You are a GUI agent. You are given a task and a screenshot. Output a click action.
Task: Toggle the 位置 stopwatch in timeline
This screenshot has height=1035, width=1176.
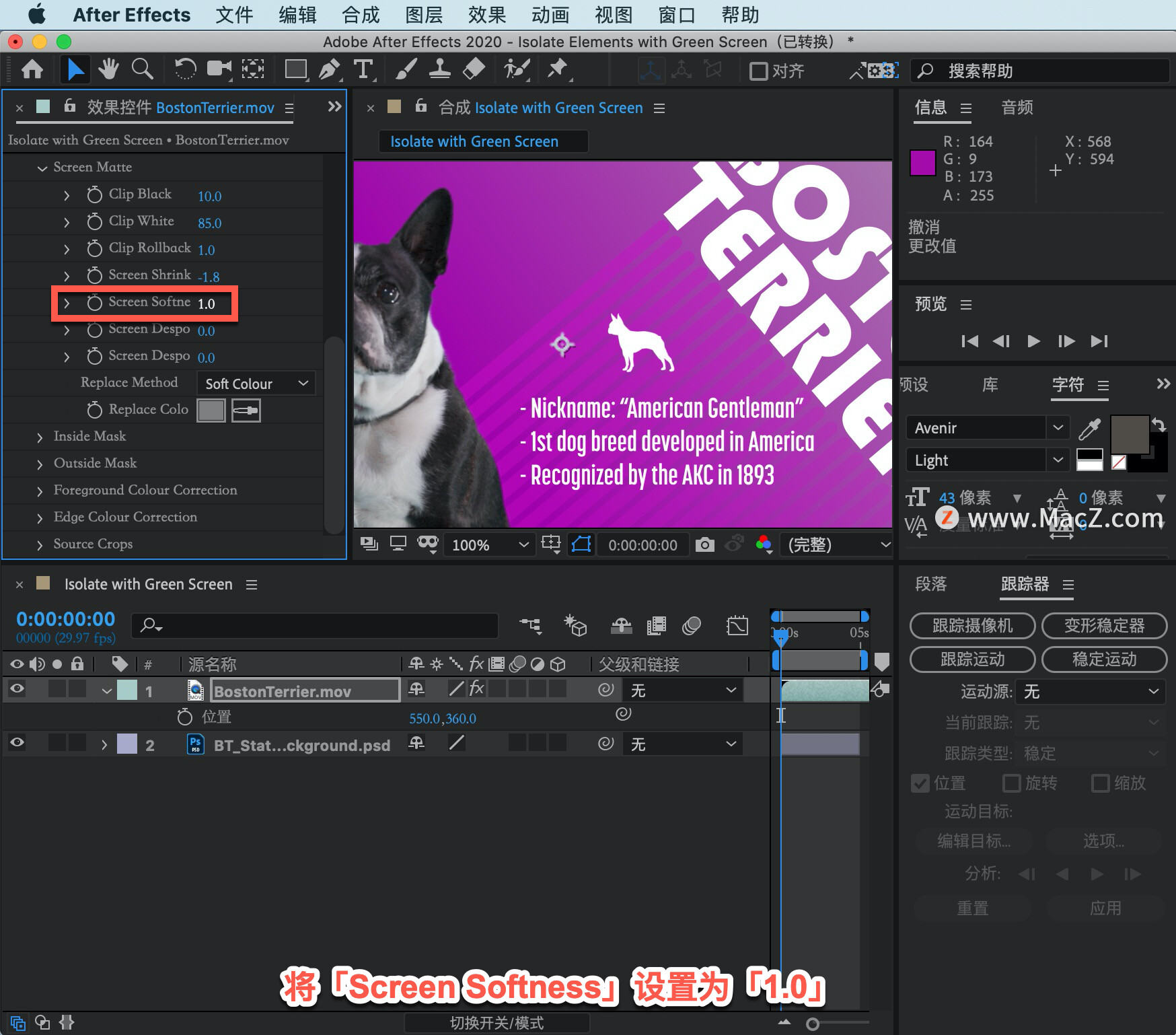[184, 717]
